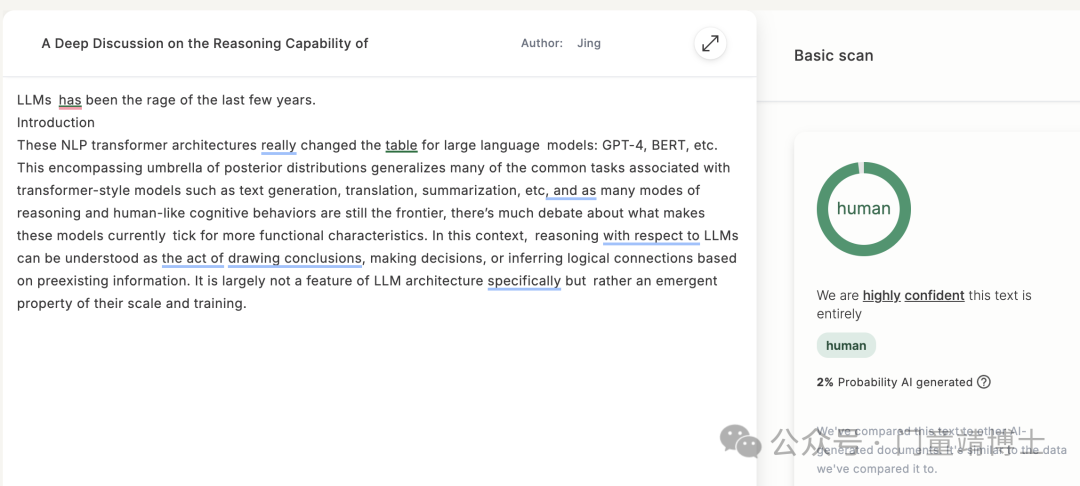Click the underlined ", and as" phrase
Screen dimensions: 1080x486
click(x=572, y=191)
